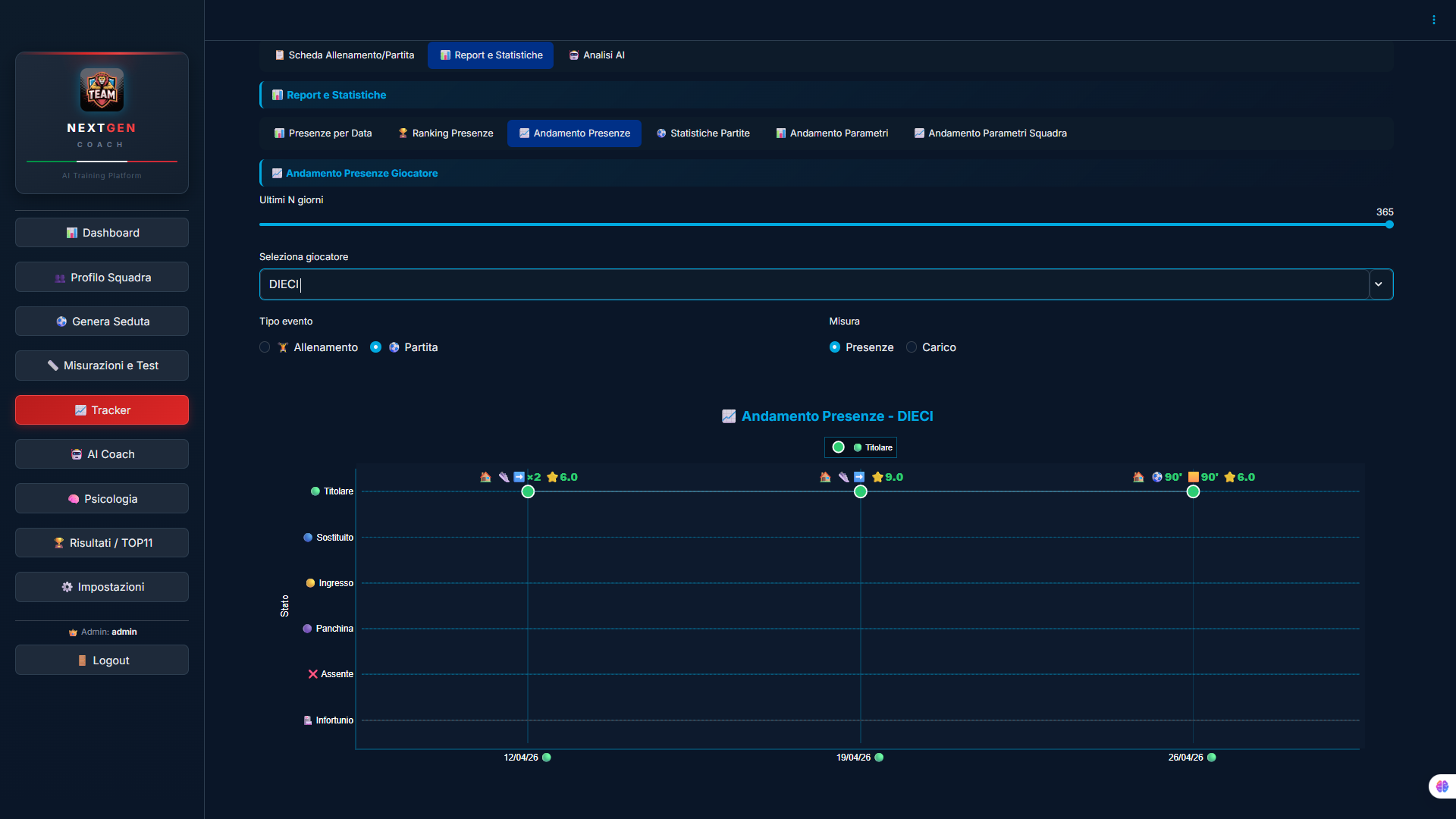This screenshot has height=819, width=1456.
Task: Click the soccer ball 90' annotation icon
Action: coord(1157,477)
